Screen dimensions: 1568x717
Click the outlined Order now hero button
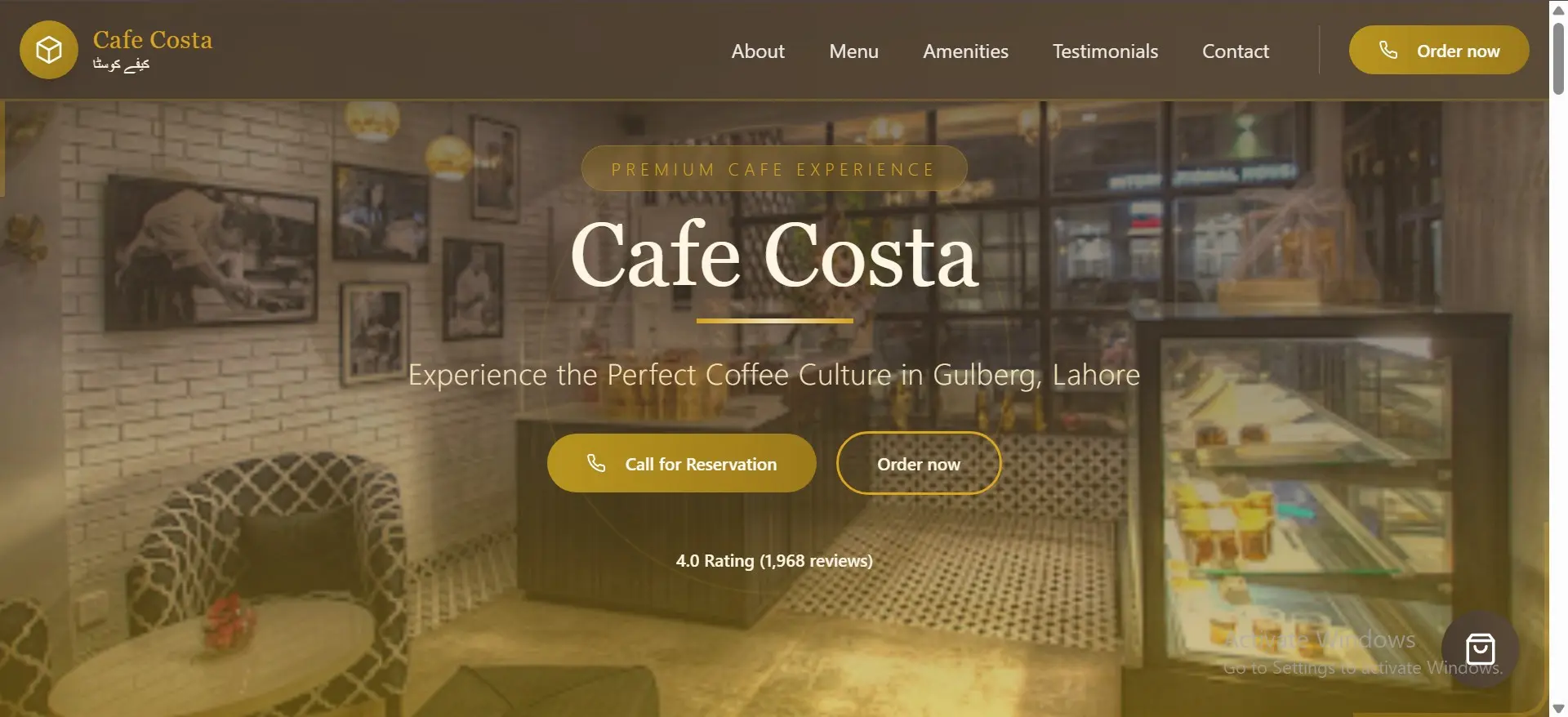point(919,463)
